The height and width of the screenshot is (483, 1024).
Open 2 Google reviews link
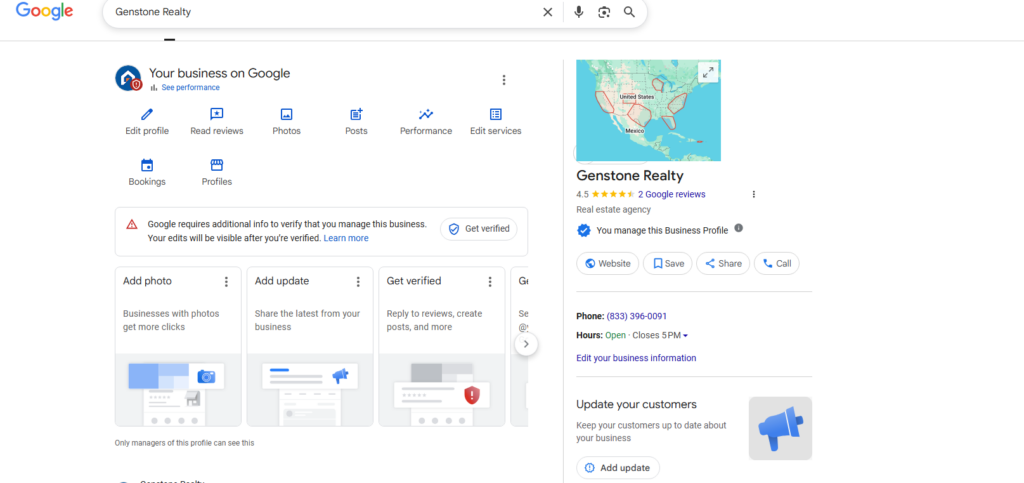[x=671, y=194]
